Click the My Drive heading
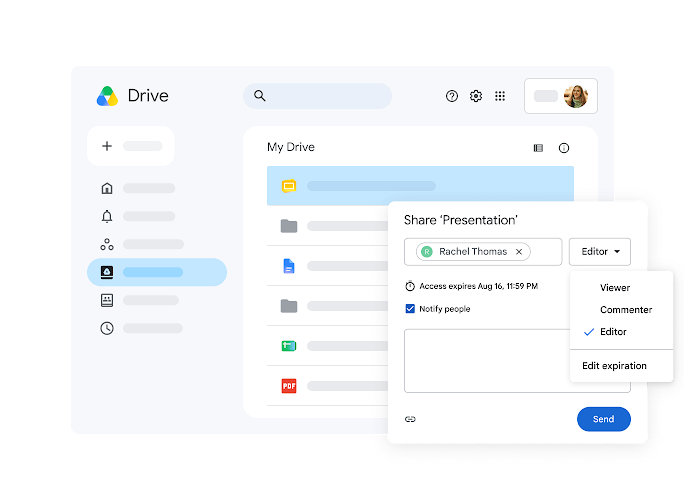684x500 pixels. pos(291,147)
